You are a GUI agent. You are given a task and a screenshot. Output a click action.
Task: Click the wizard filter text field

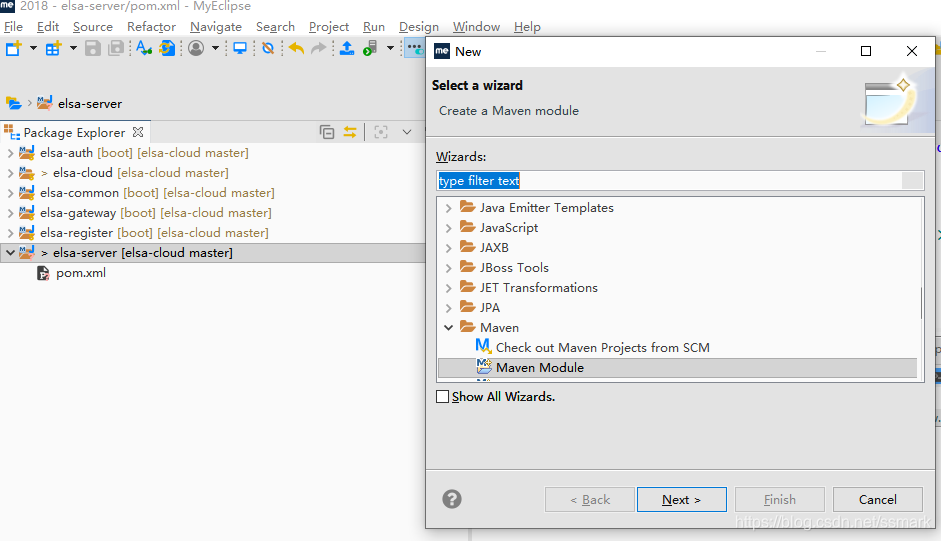click(680, 181)
